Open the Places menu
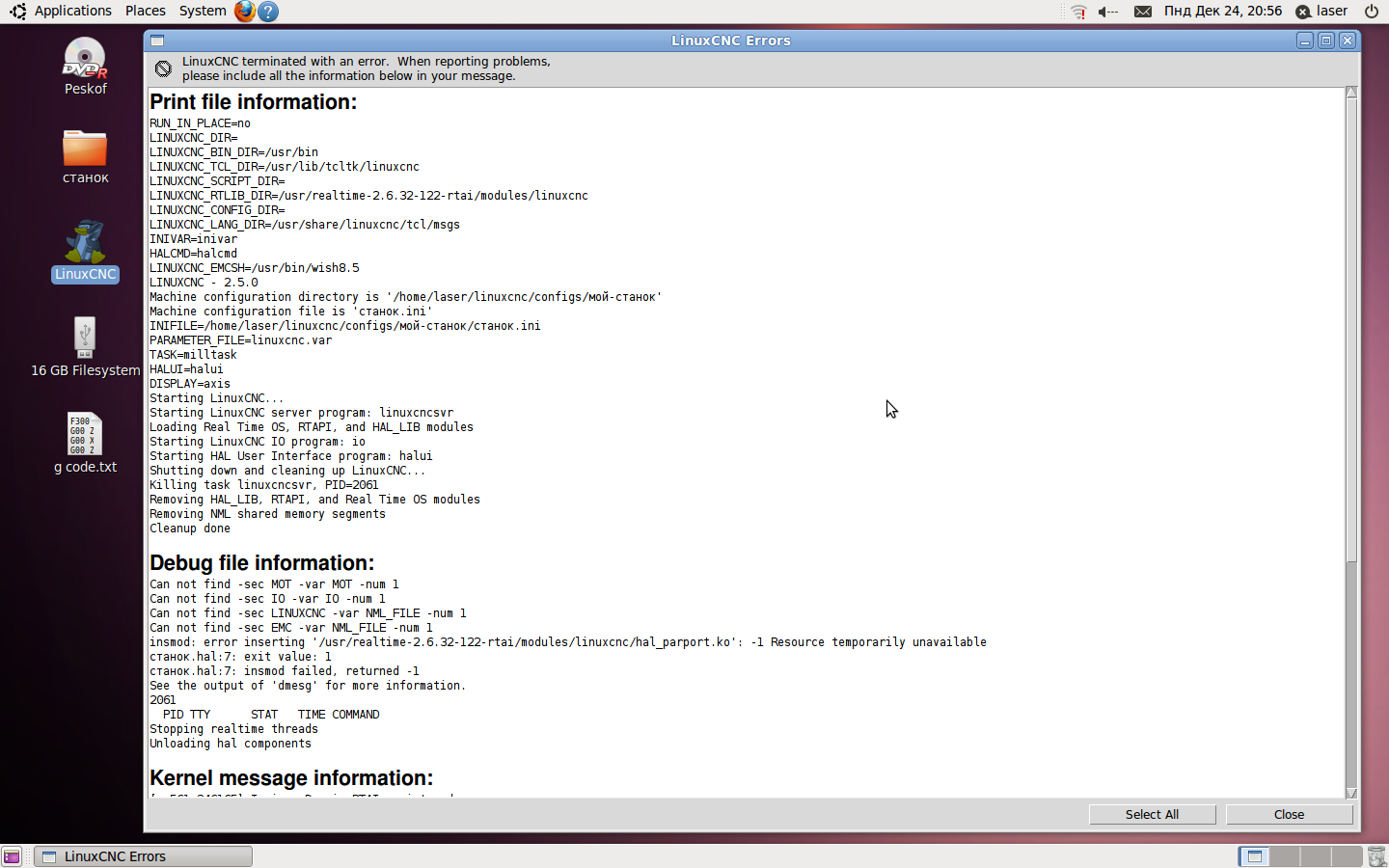The width and height of the screenshot is (1389, 868). (146, 11)
